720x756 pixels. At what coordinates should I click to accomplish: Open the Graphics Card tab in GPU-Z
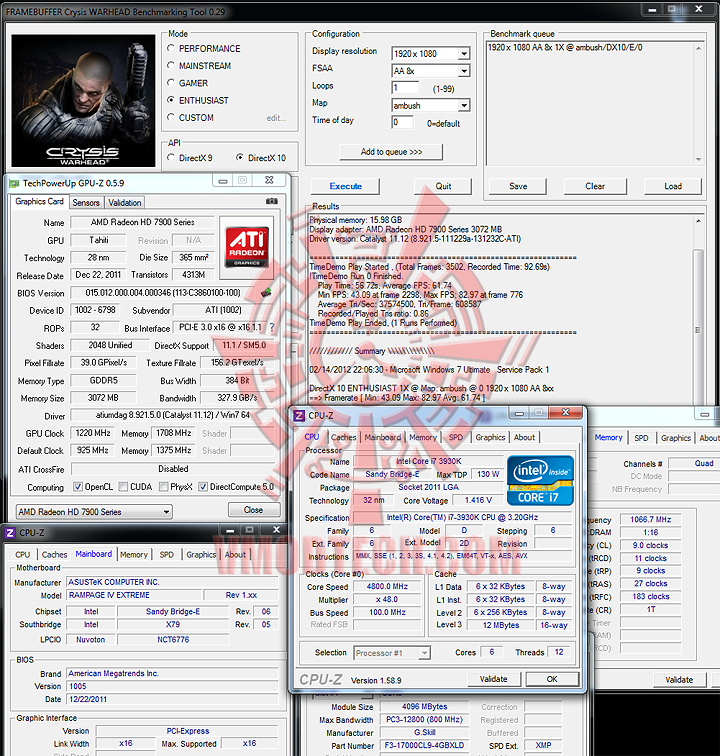pos(40,202)
